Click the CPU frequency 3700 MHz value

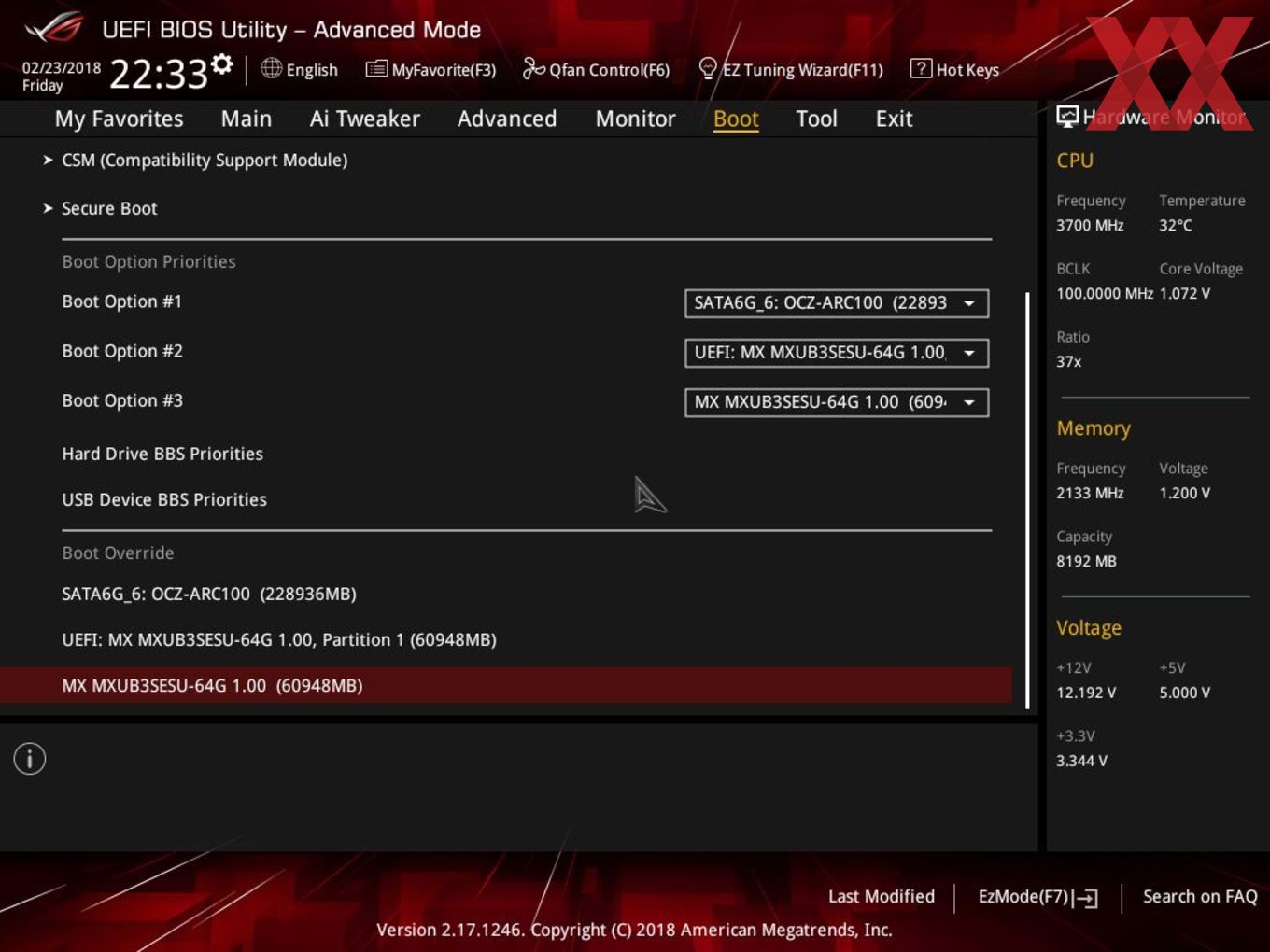tap(1090, 225)
